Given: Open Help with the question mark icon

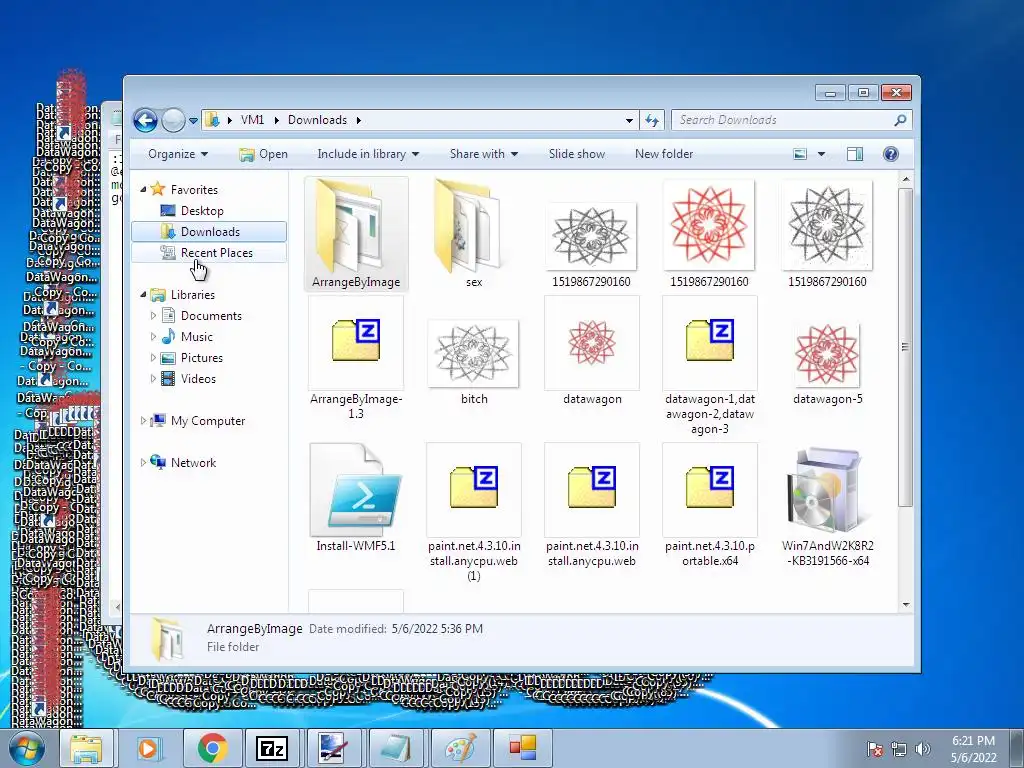Looking at the screenshot, I should tap(890, 154).
